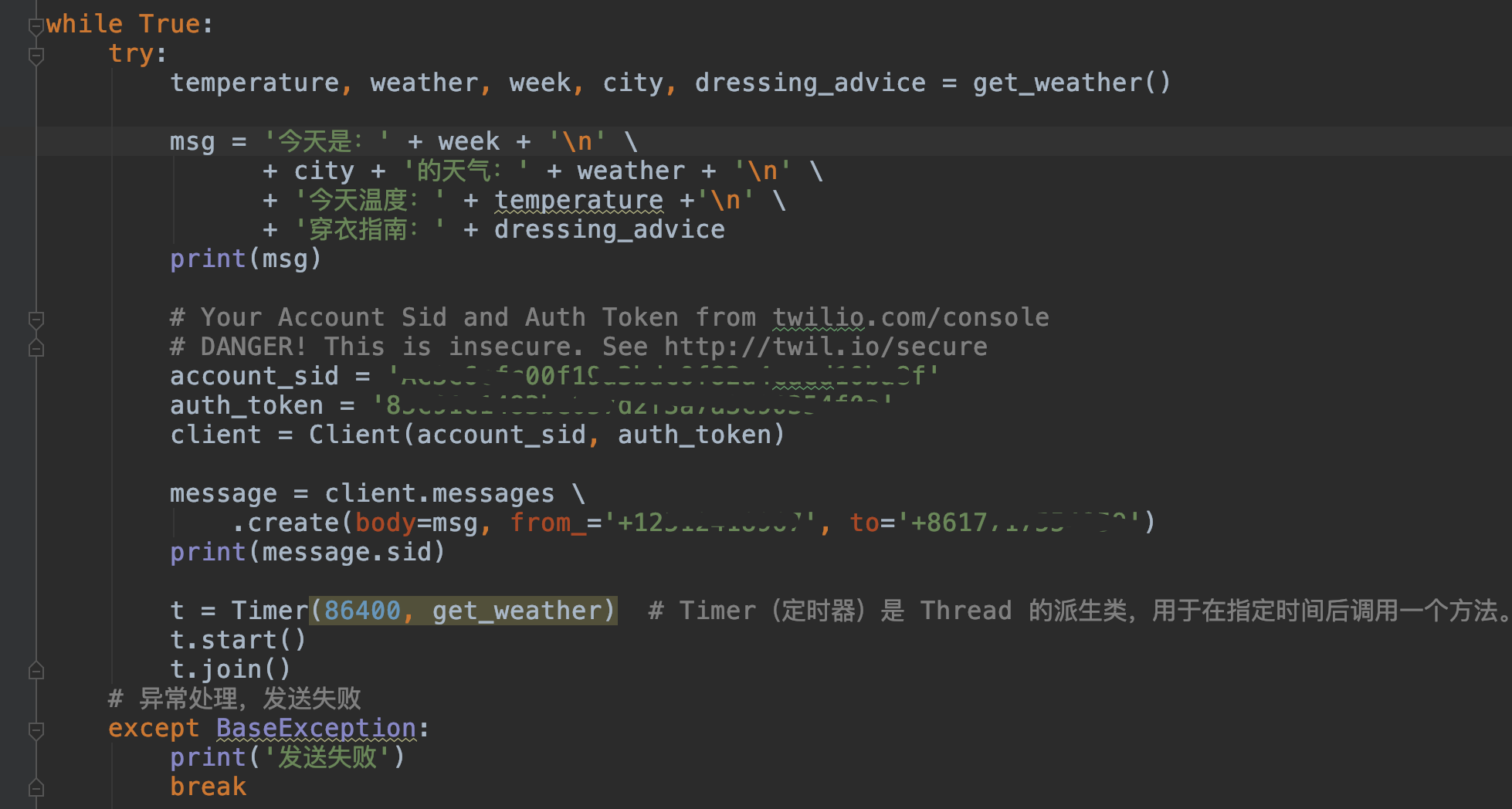This screenshot has width=1512, height=809.
Task: Collapse the try block fold marker
Action: (x=36, y=56)
